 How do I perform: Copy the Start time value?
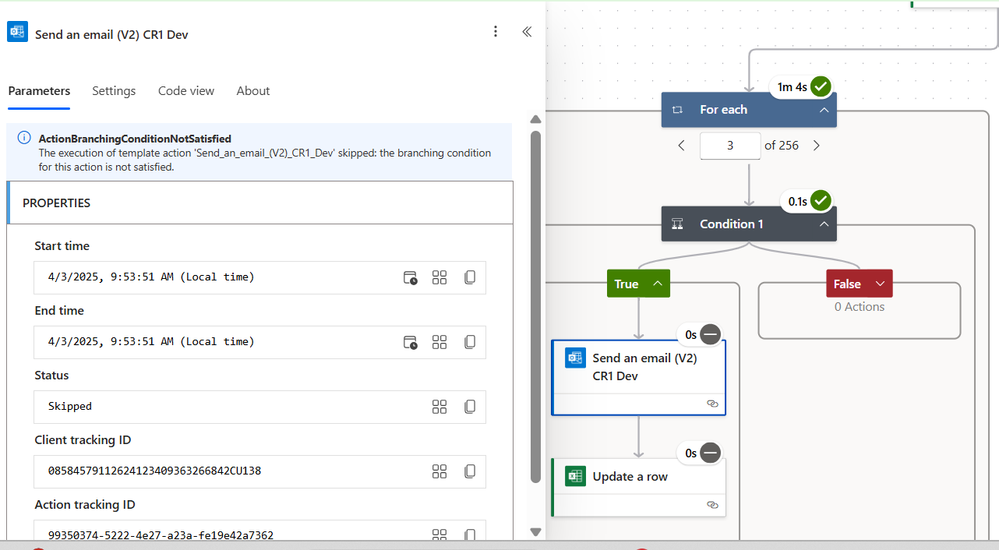(x=470, y=277)
